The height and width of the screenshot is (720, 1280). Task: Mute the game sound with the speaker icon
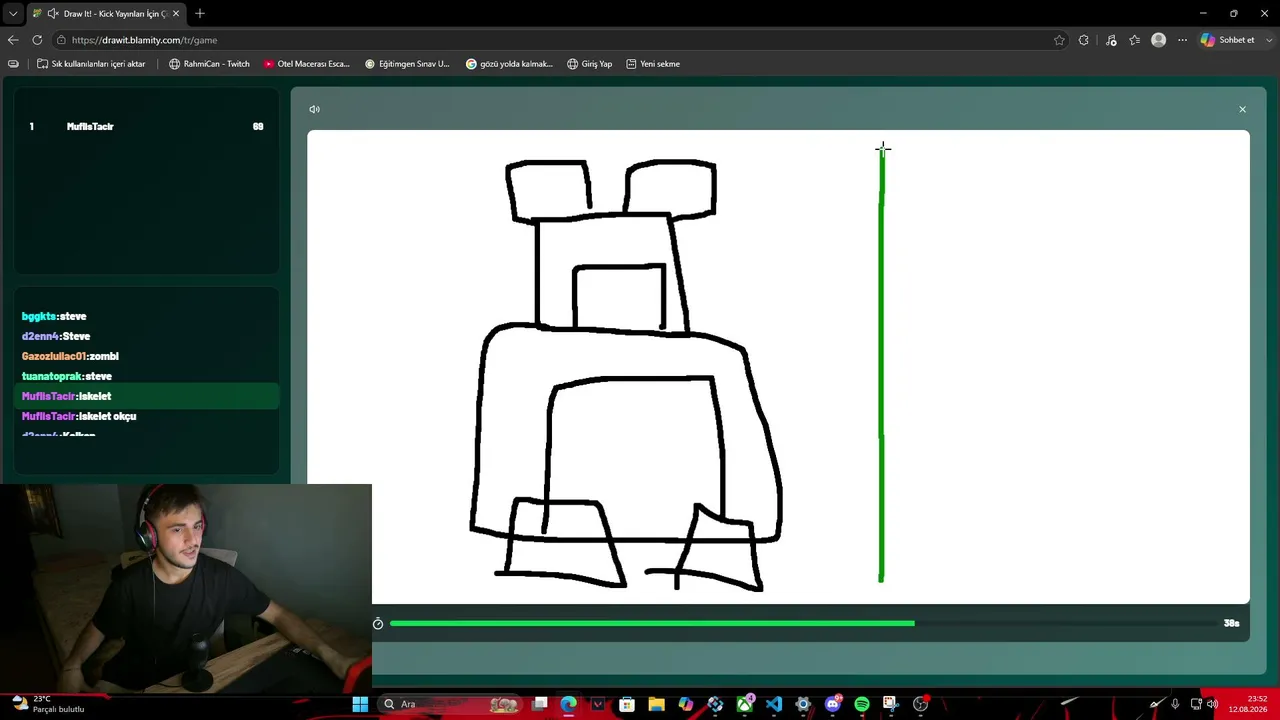click(314, 109)
